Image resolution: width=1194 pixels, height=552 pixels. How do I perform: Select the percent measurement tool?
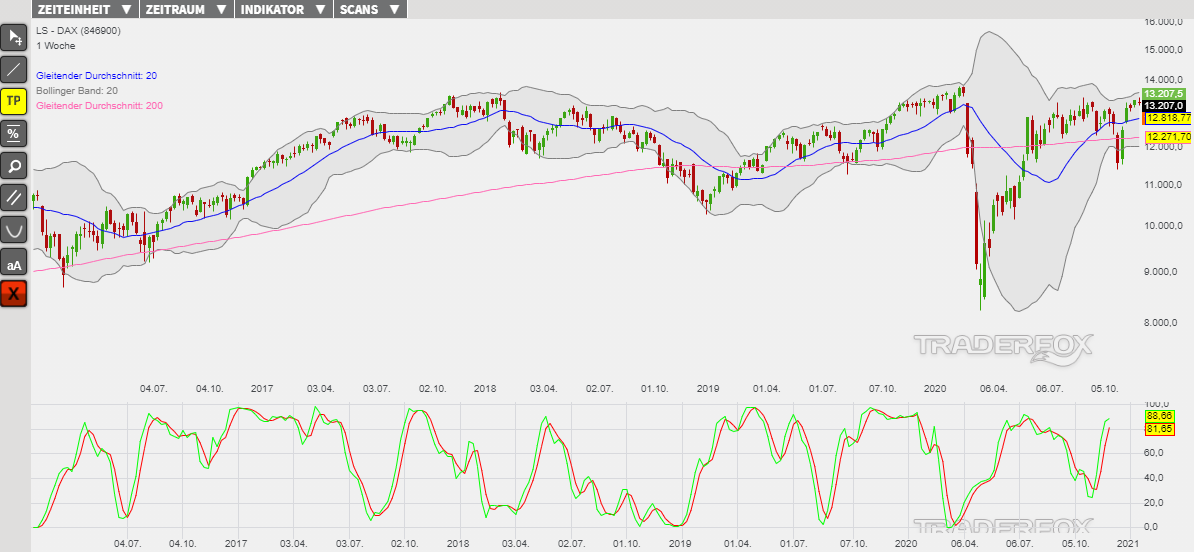[x=14, y=133]
